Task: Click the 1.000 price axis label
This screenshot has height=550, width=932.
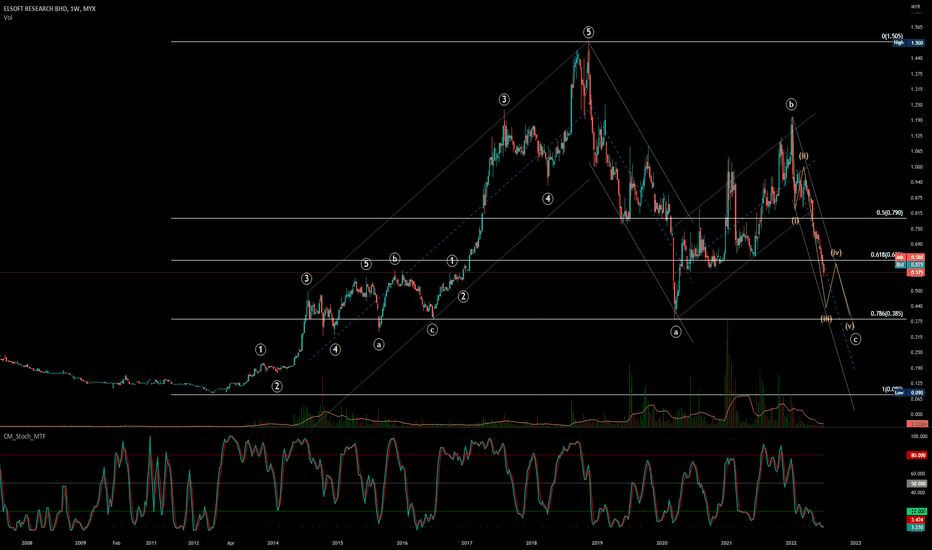Action: (x=917, y=167)
